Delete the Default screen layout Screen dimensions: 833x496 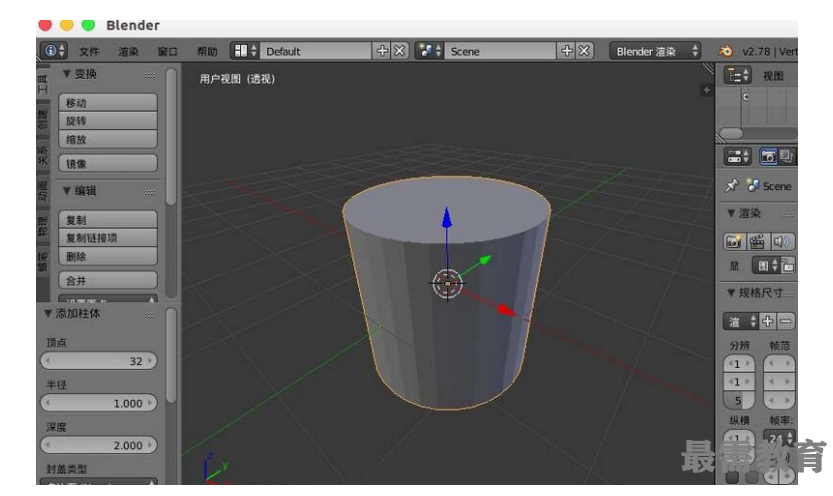(x=400, y=51)
